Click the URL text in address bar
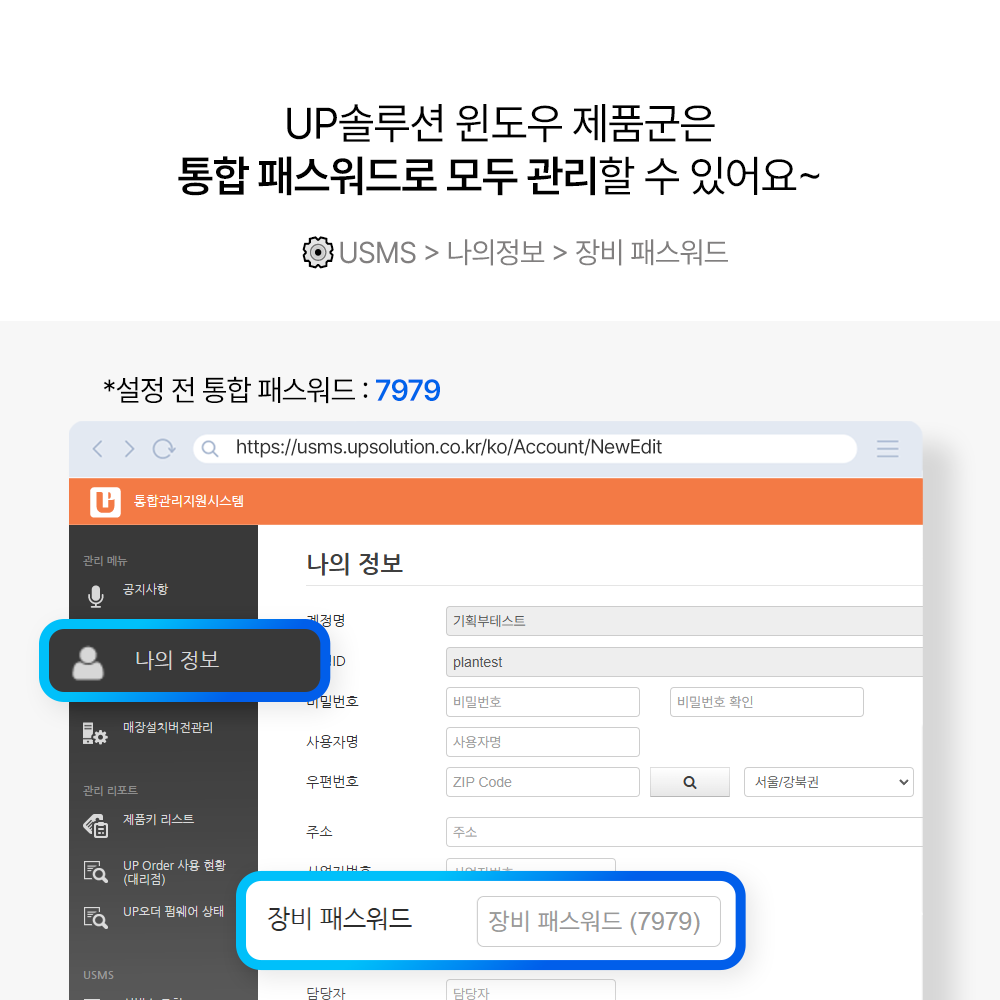The height and width of the screenshot is (1000, 1000). pos(448,447)
